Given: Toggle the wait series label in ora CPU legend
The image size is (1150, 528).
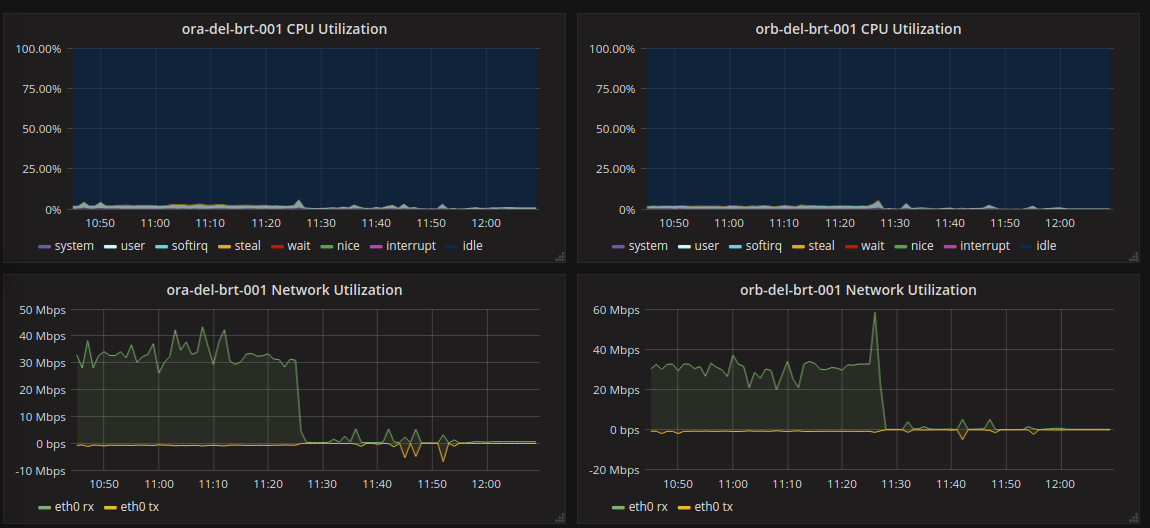Looking at the screenshot, I should 299,246.
